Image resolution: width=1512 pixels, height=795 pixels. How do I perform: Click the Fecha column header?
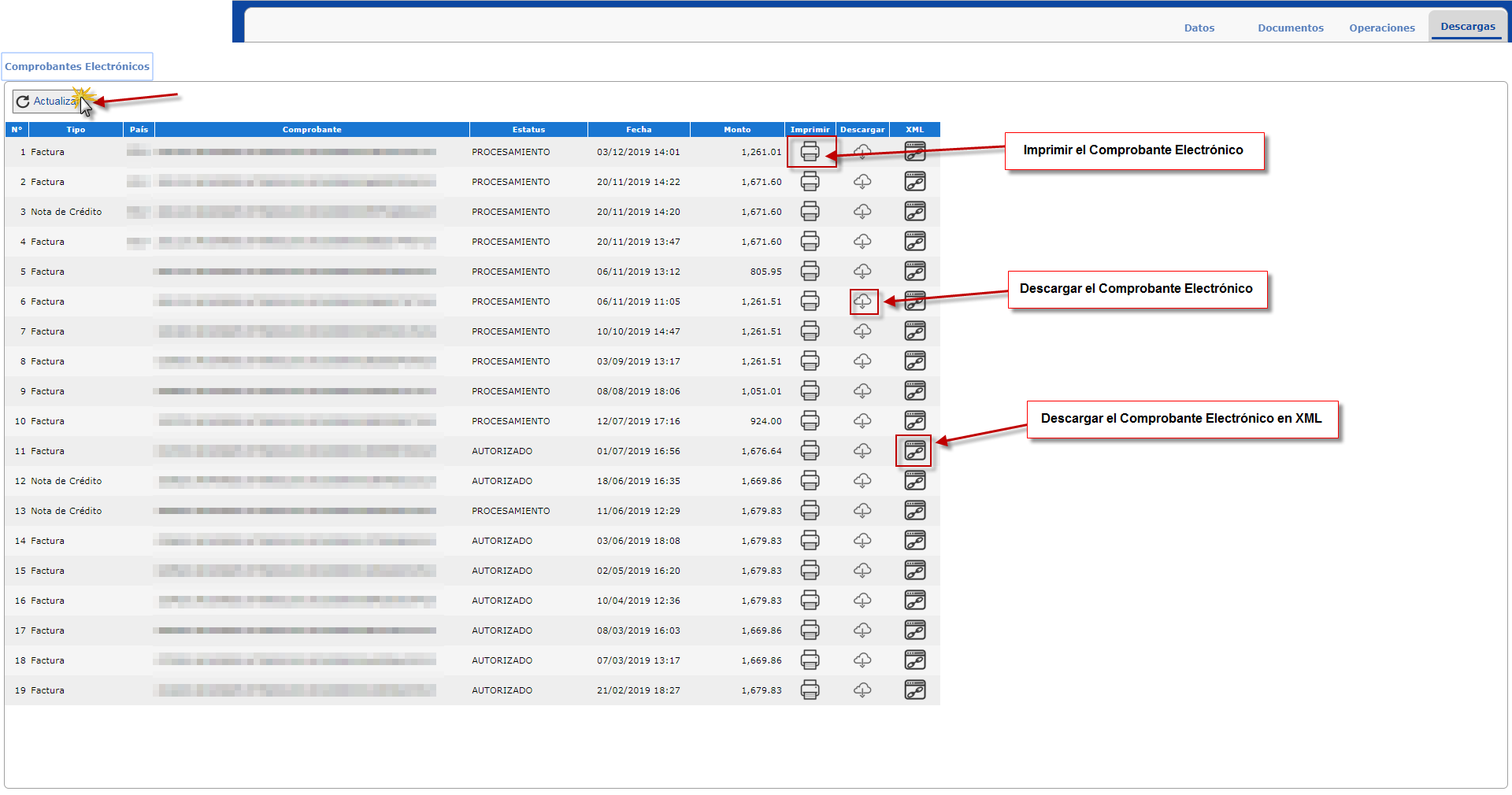(x=639, y=130)
